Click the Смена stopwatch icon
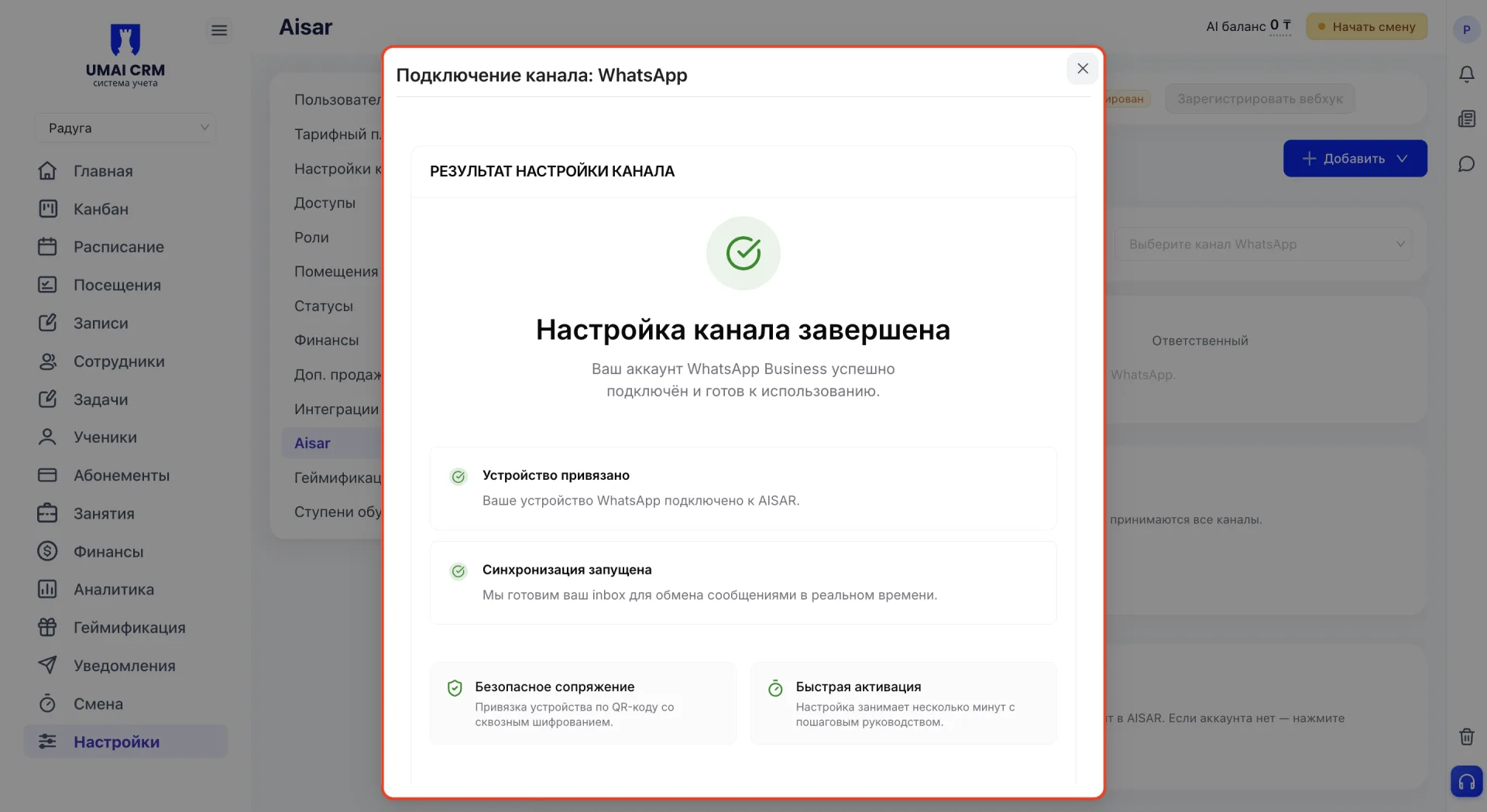This screenshot has height=812, width=1487. click(47, 704)
